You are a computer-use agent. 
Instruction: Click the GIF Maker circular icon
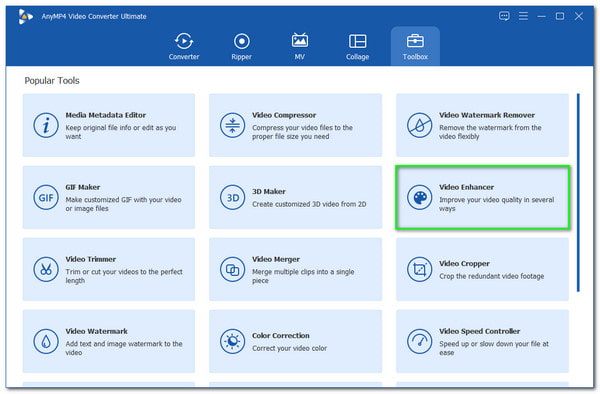coord(46,197)
